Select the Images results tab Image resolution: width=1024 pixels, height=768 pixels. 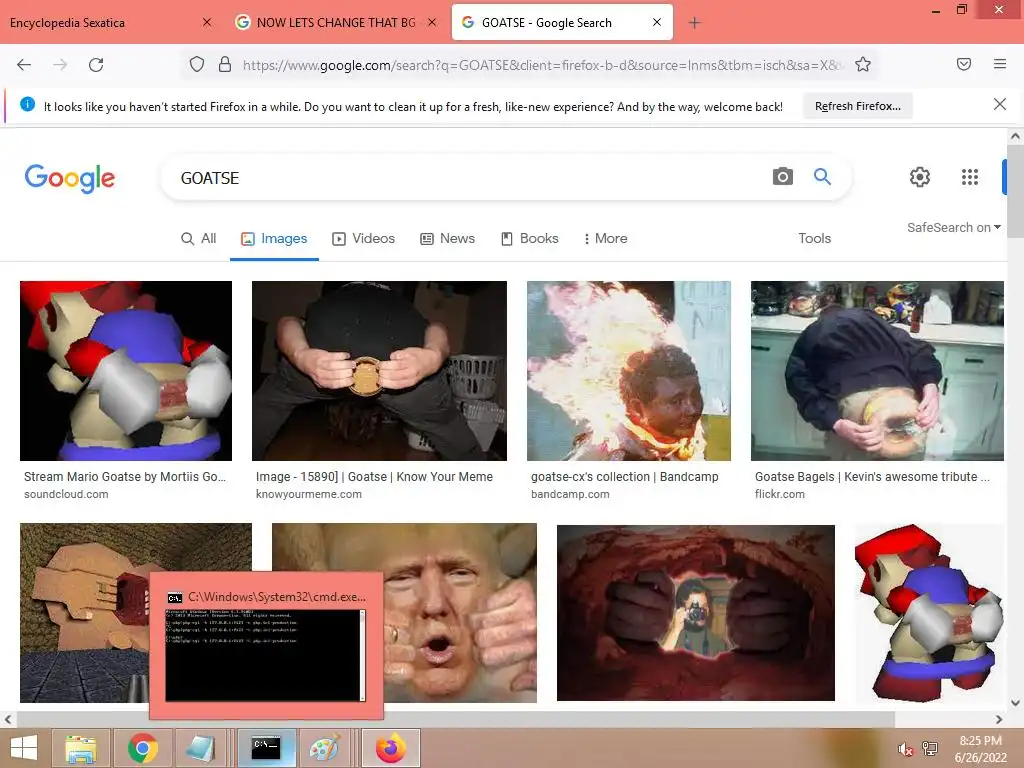[274, 238]
